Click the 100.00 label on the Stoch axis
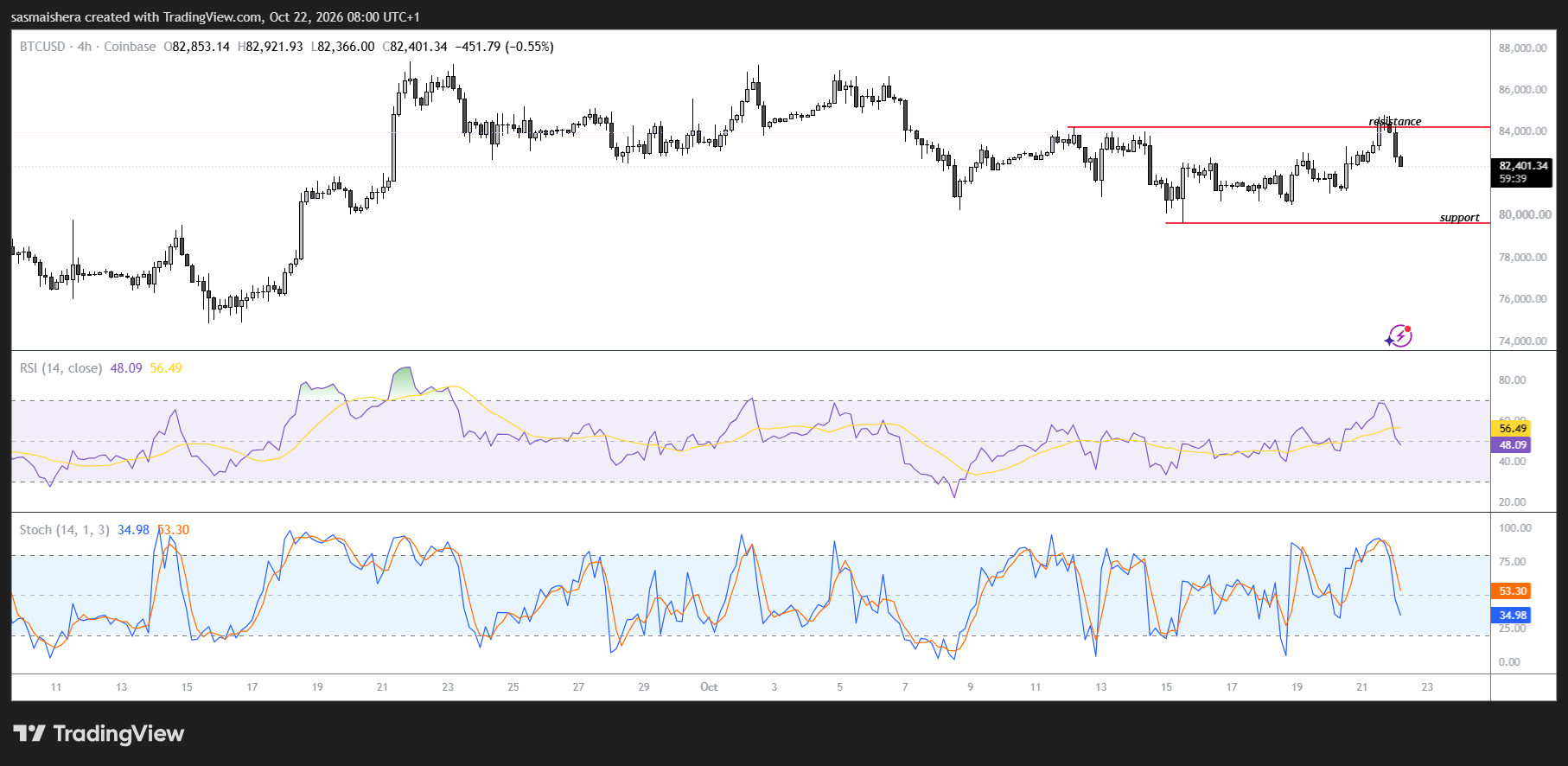 coord(1514,528)
